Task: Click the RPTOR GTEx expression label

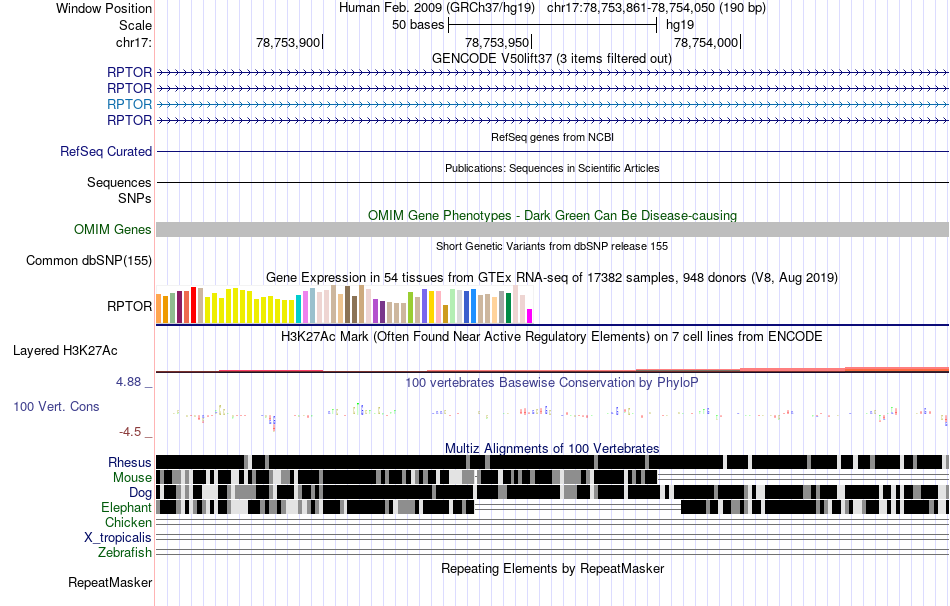Action: pos(129,306)
